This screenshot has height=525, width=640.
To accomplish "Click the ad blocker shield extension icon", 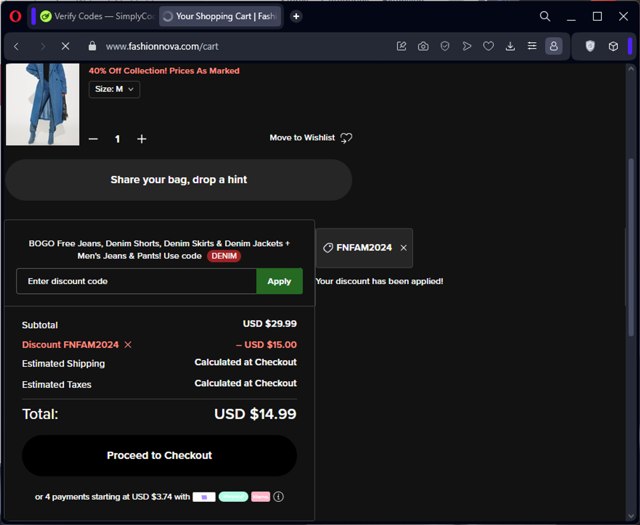I will [590, 46].
